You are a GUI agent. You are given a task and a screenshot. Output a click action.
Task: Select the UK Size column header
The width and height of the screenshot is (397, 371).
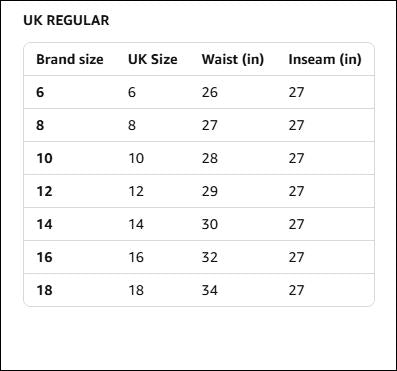click(153, 59)
